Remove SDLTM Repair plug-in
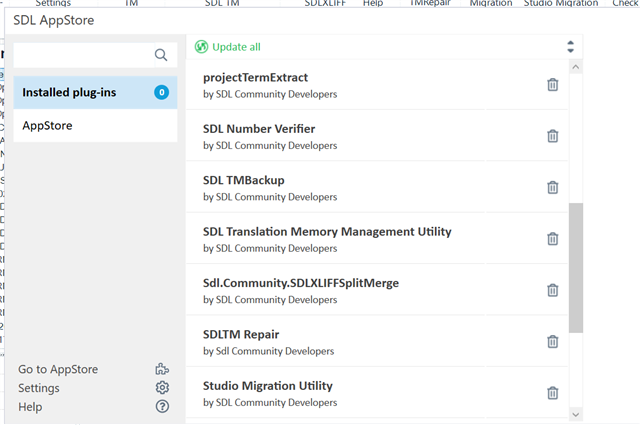 [x=552, y=342]
